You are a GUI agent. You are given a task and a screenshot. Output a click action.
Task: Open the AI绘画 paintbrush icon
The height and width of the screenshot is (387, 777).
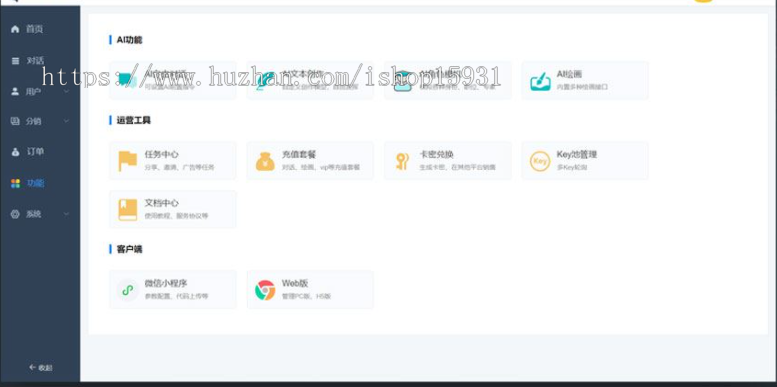[x=540, y=81]
